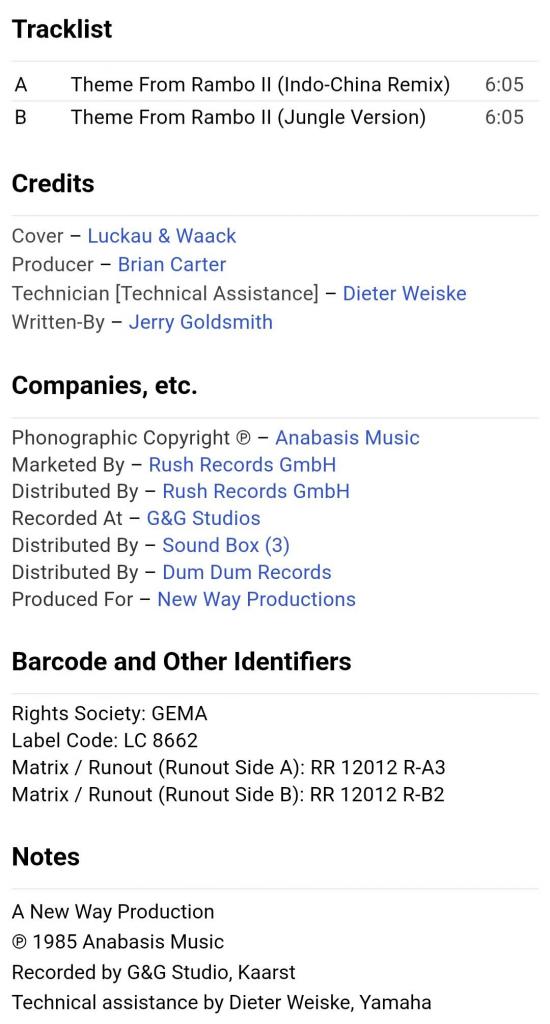Visit the New Way Productions link
Image resolution: width=550 pixels, height=1024 pixels.
(257, 599)
